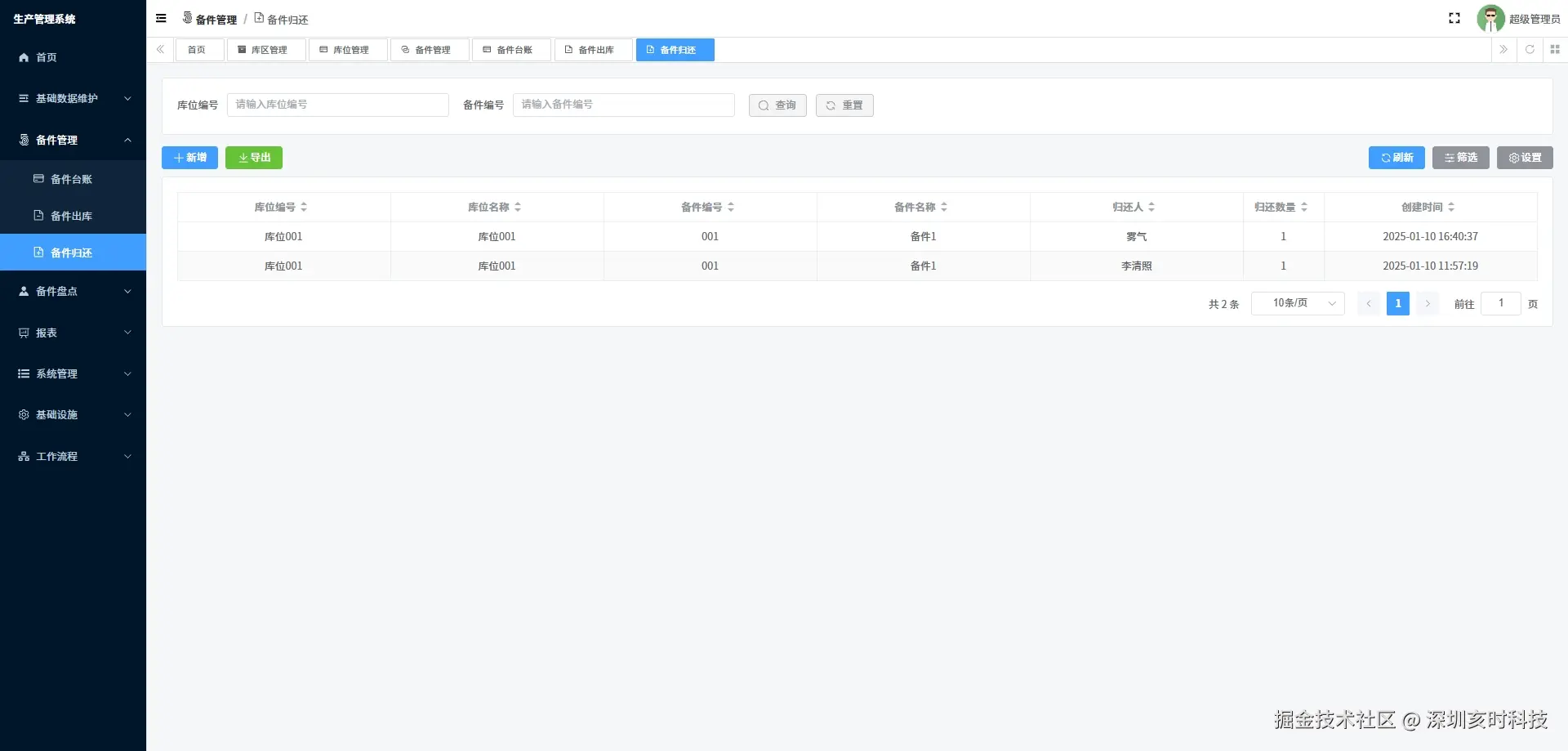Expand 基础数据维护 menu
This screenshot has width=1568, height=751.
(73, 98)
